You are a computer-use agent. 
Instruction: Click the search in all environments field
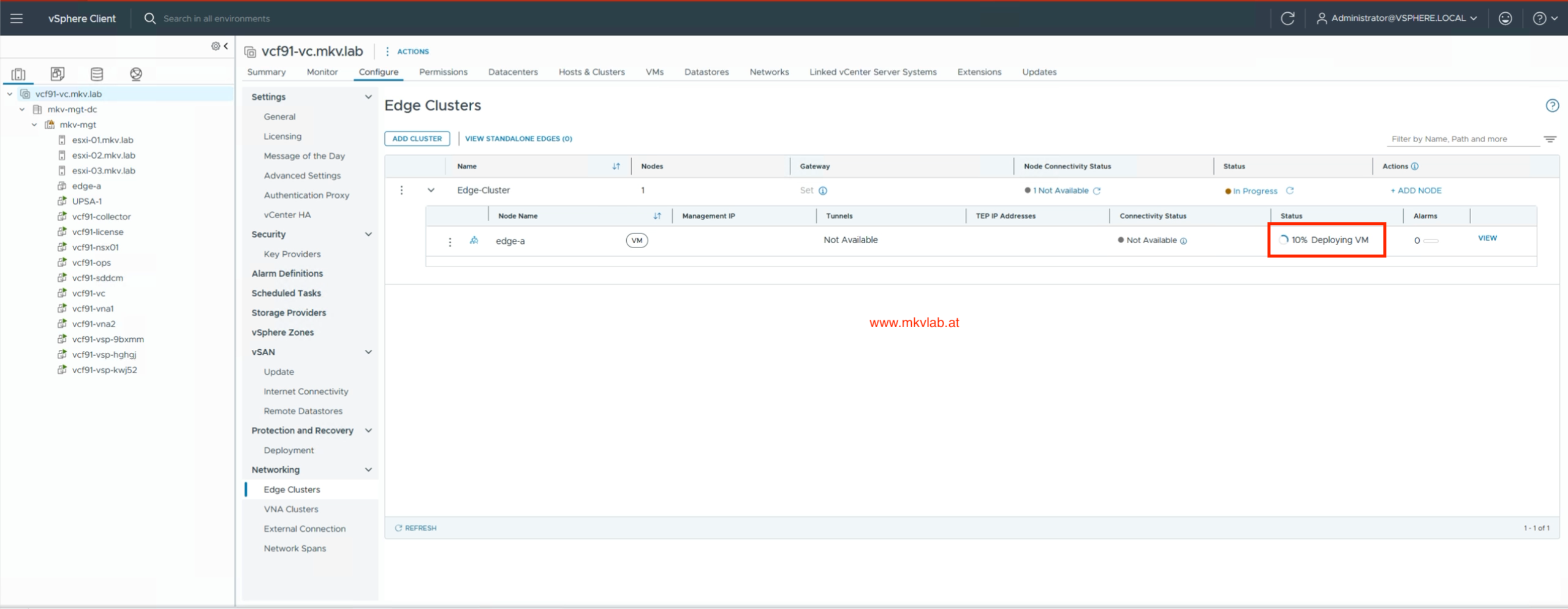[216, 18]
